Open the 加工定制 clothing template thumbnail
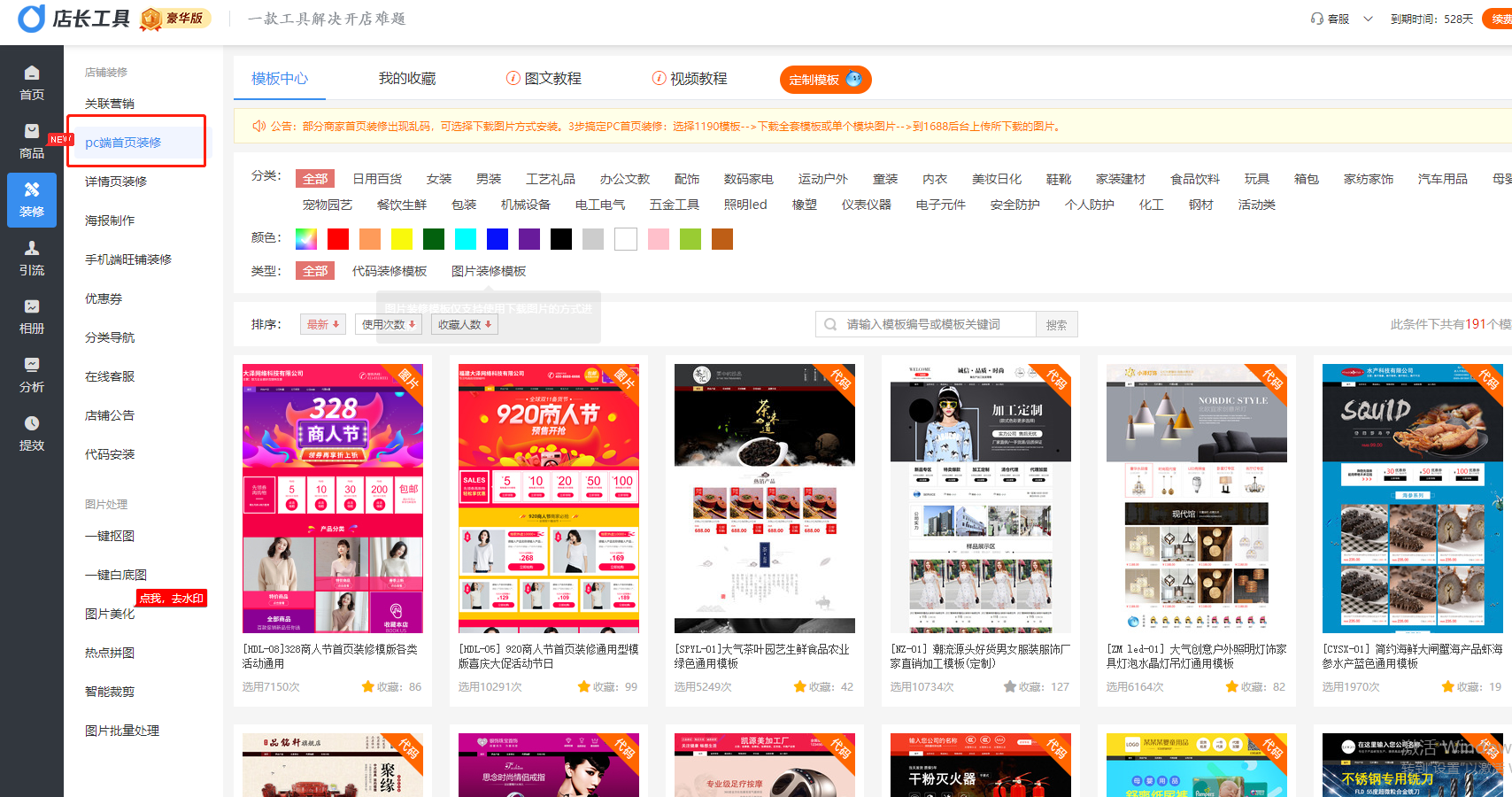1512x797 pixels. click(x=981, y=499)
